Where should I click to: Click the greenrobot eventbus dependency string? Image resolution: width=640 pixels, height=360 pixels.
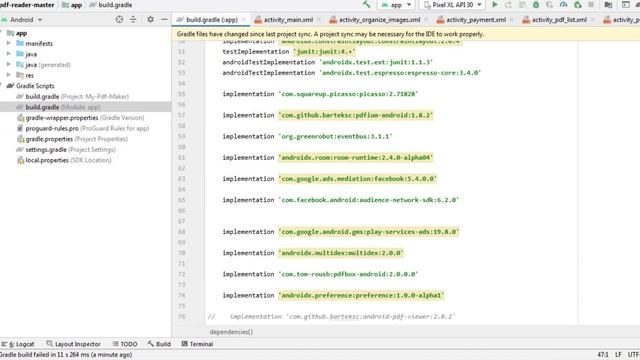pos(335,136)
